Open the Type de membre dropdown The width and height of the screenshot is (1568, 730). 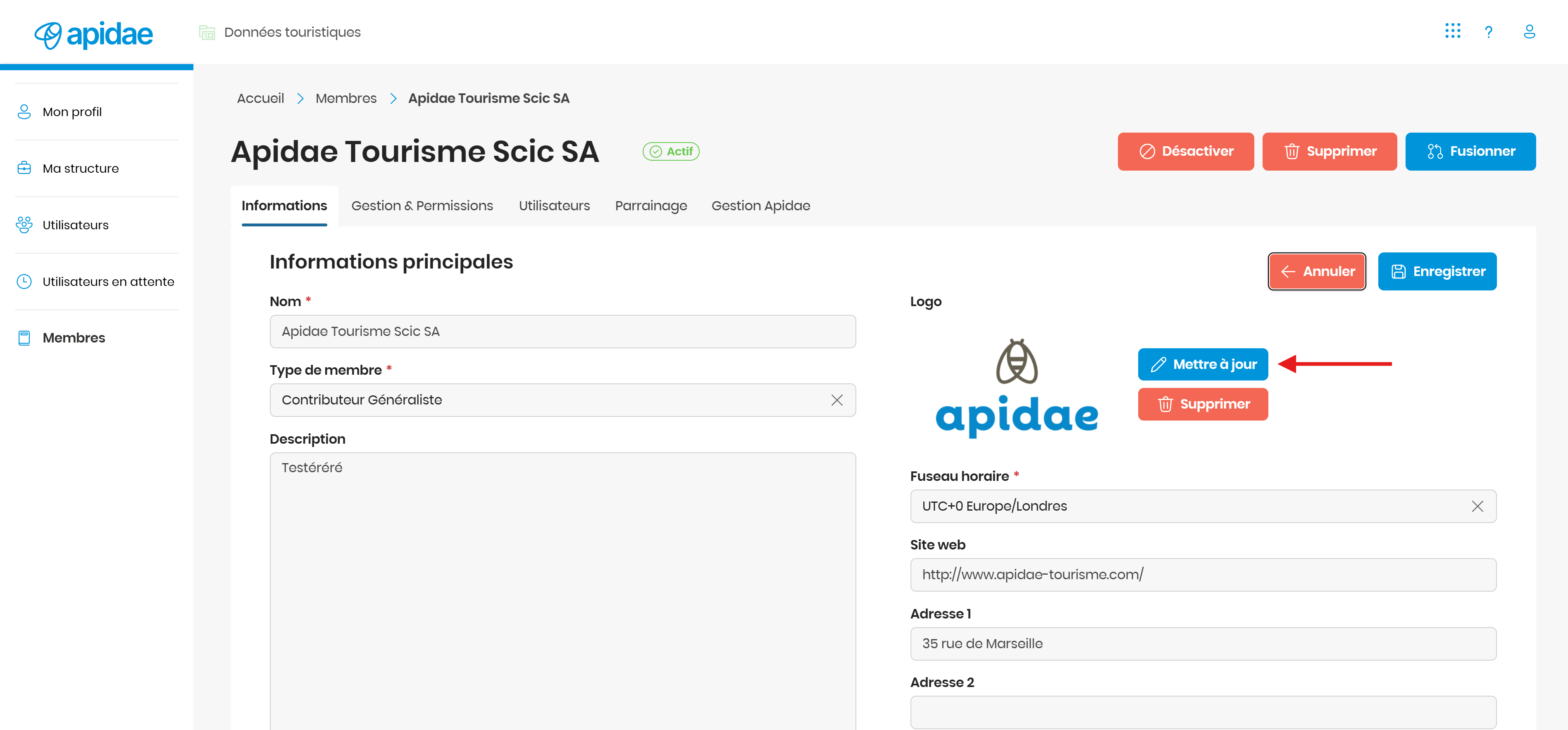click(562, 400)
